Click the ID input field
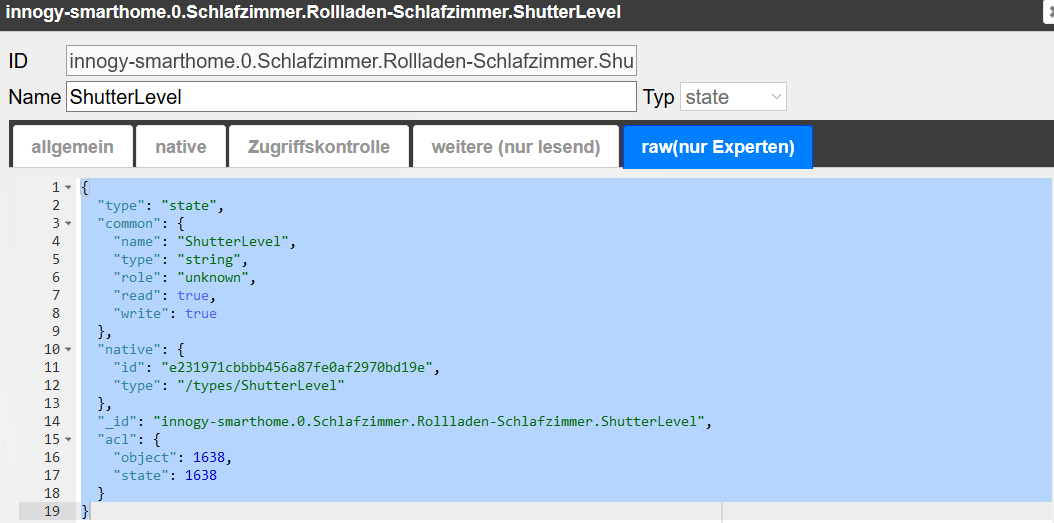The height and width of the screenshot is (523, 1054). click(351, 62)
